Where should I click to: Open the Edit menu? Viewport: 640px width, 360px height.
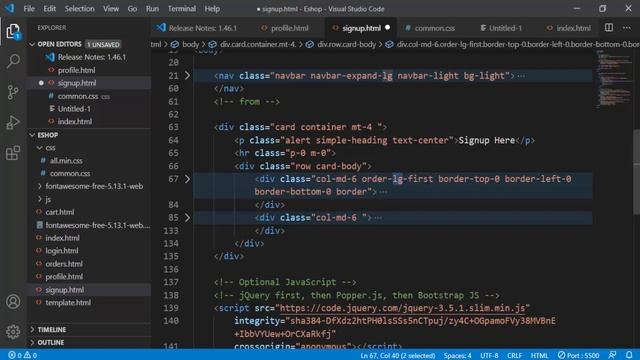click(x=49, y=9)
